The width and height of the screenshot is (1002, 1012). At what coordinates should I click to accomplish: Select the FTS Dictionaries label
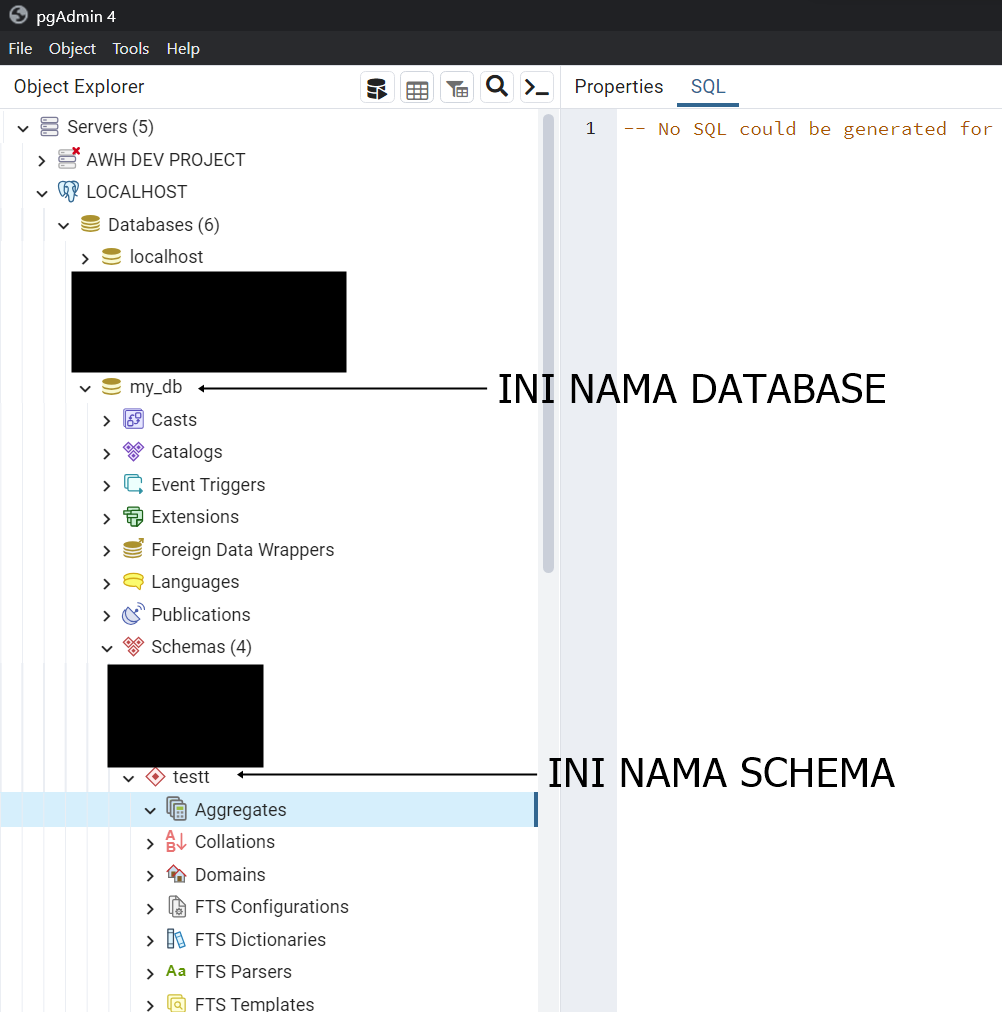tap(260, 940)
